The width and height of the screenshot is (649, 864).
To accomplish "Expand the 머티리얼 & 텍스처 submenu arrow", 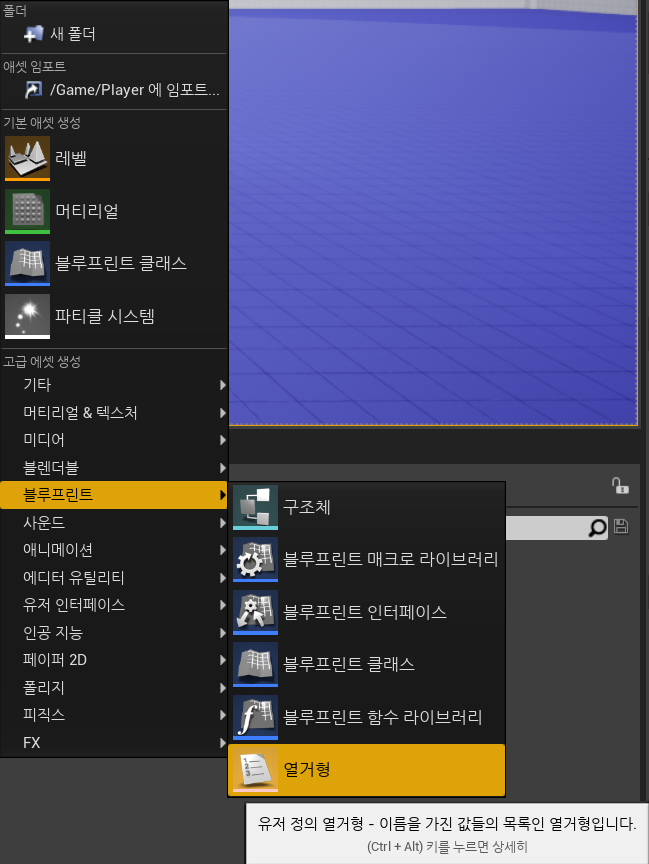I will 223,412.
